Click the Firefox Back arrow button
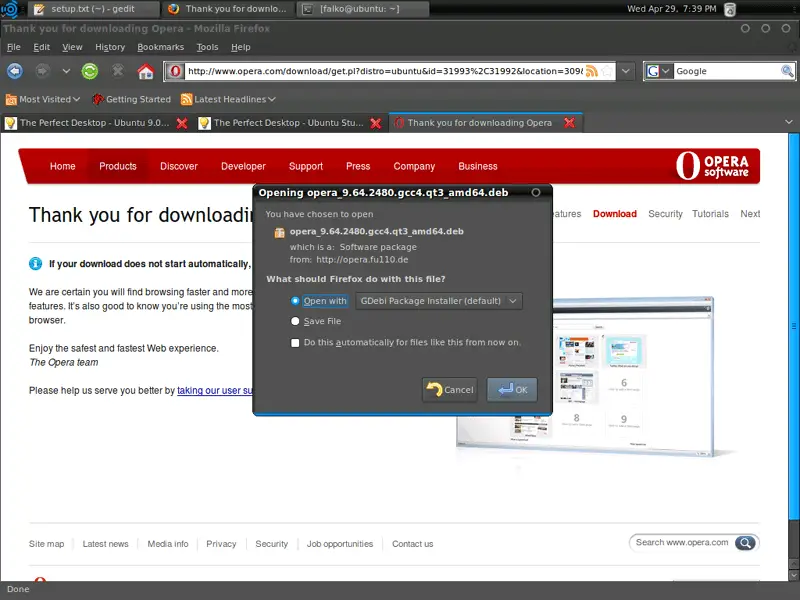 [15, 71]
